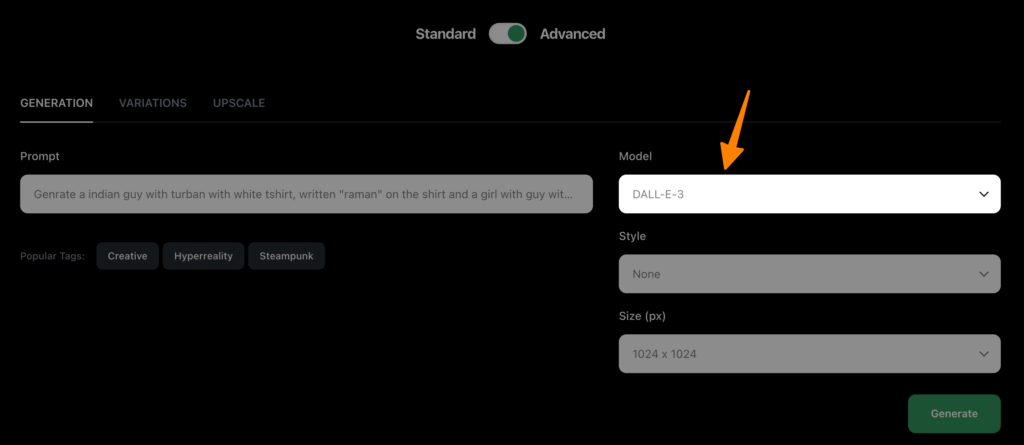
Task: Select the Creative popular tag
Action: [x=127, y=256]
